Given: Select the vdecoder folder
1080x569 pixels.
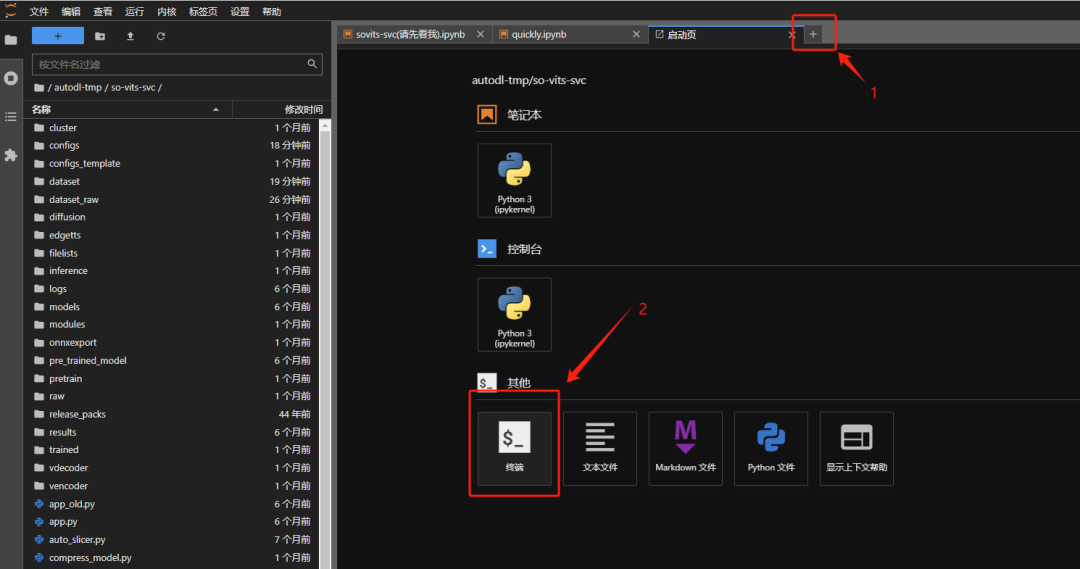Looking at the screenshot, I should pyautogui.click(x=172, y=468).
